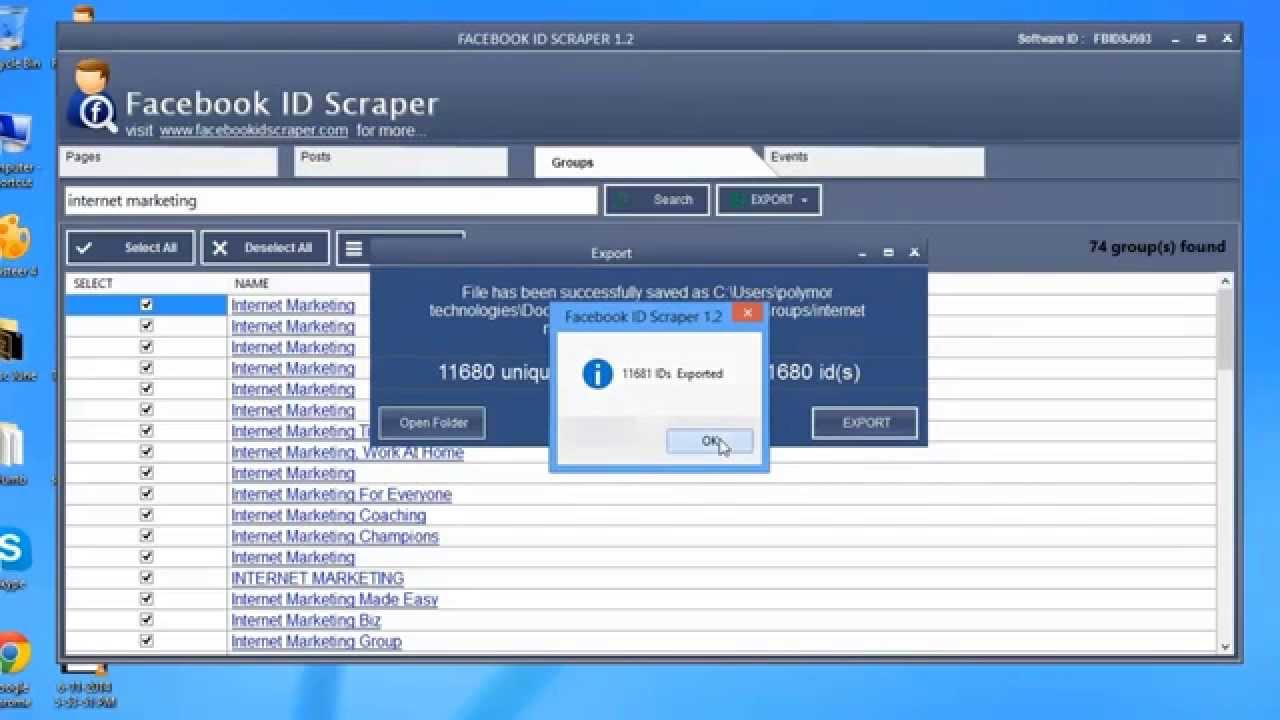The width and height of the screenshot is (1280, 720).
Task: Click the blue info icon in message box
Action: (x=597, y=374)
